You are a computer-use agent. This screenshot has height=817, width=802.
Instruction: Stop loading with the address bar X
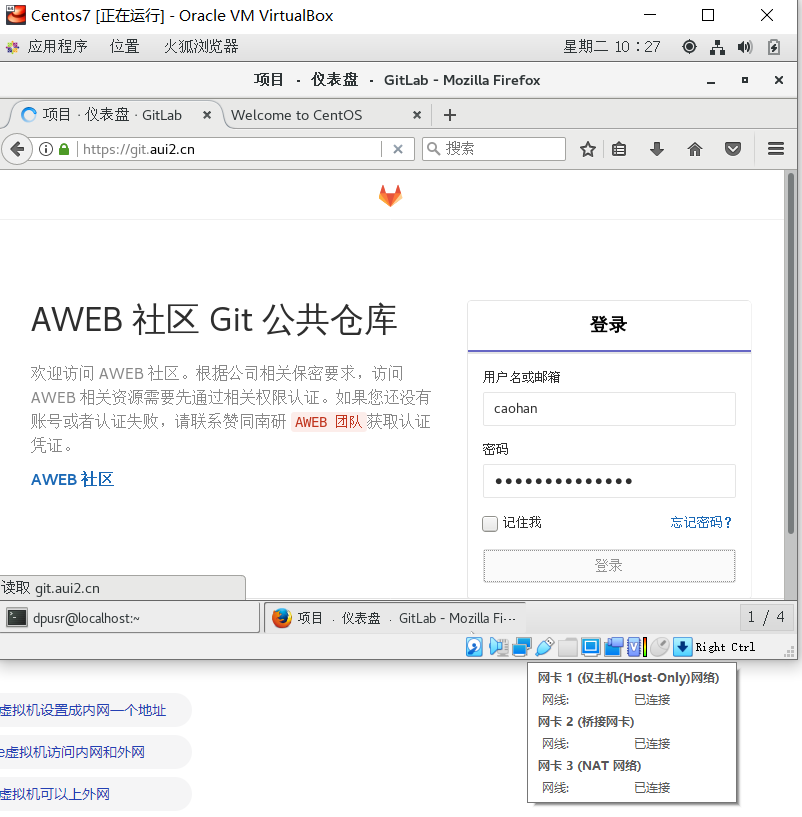[x=398, y=150]
